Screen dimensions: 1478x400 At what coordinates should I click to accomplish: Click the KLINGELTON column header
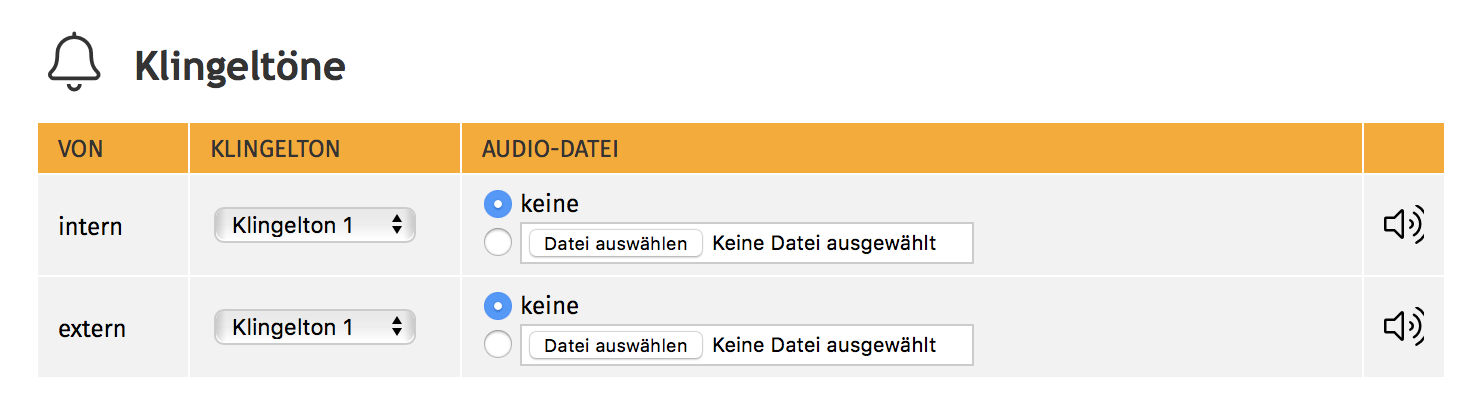tap(275, 149)
